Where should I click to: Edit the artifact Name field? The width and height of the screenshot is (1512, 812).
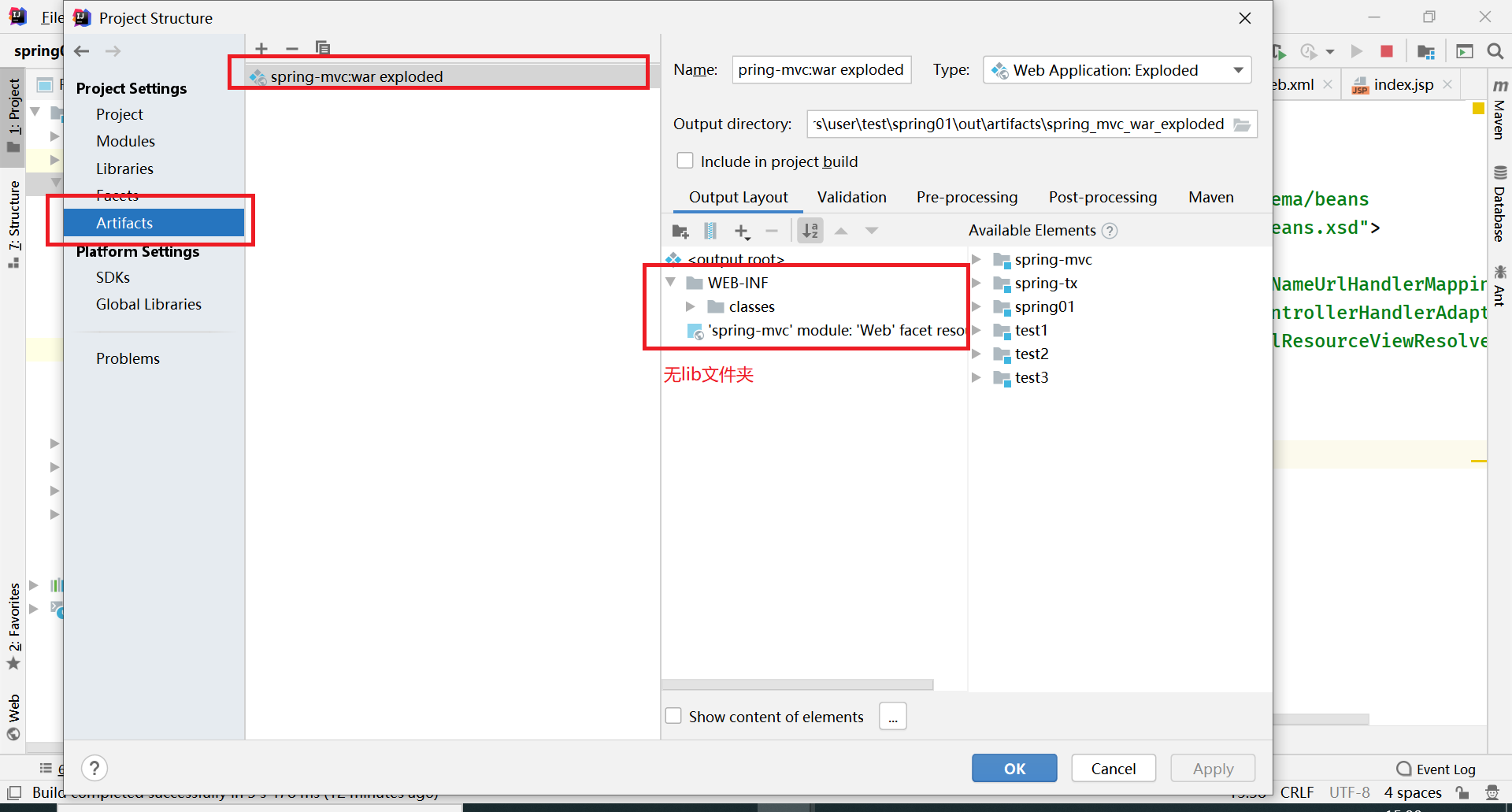[x=821, y=69]
